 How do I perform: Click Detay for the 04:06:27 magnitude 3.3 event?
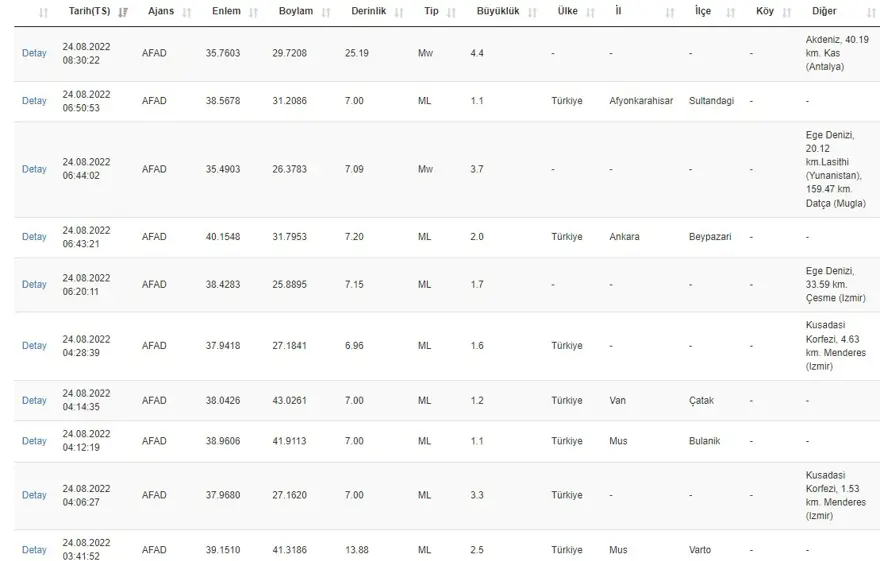click(34, 495)
